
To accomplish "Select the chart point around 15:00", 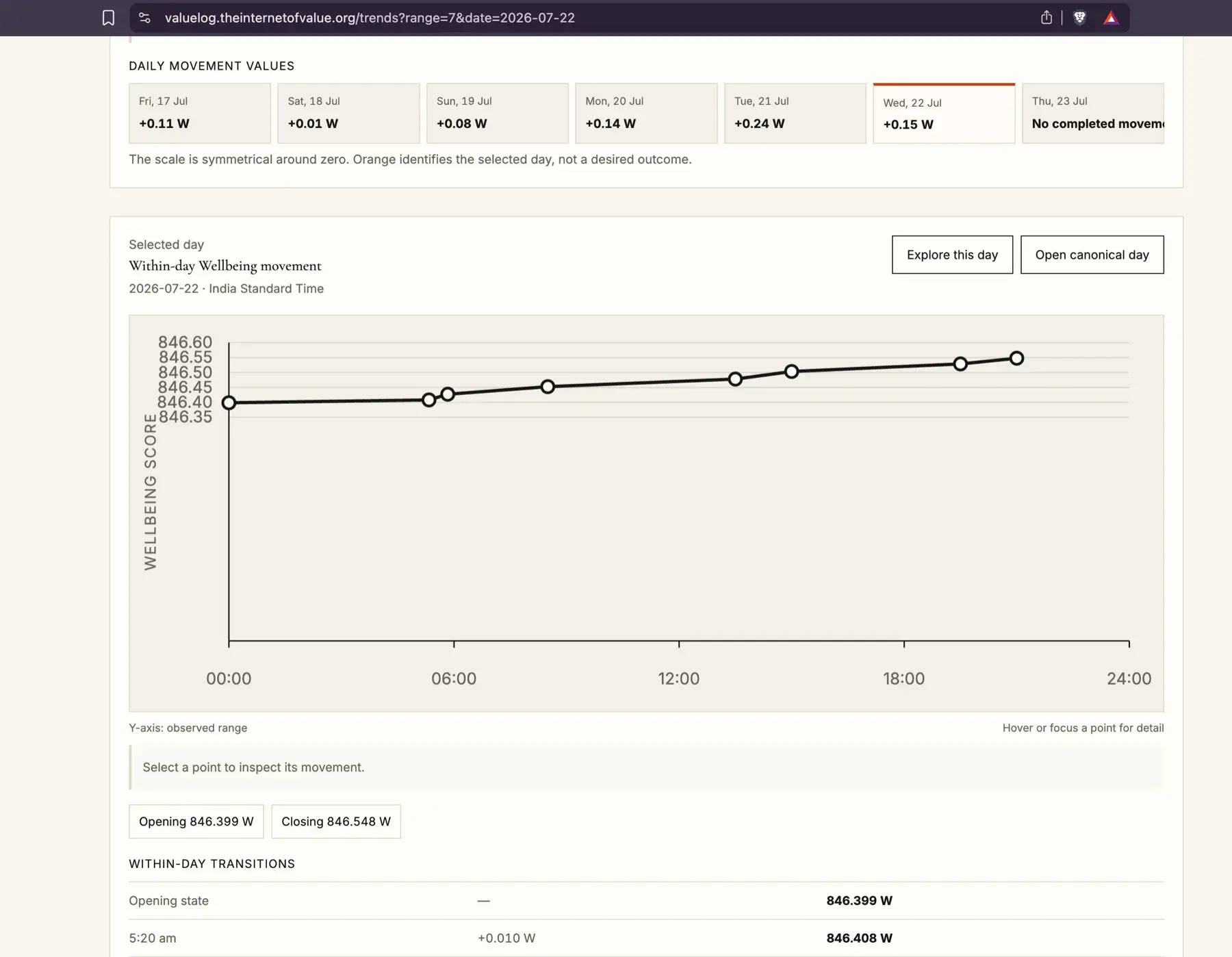I will [791, 372].
